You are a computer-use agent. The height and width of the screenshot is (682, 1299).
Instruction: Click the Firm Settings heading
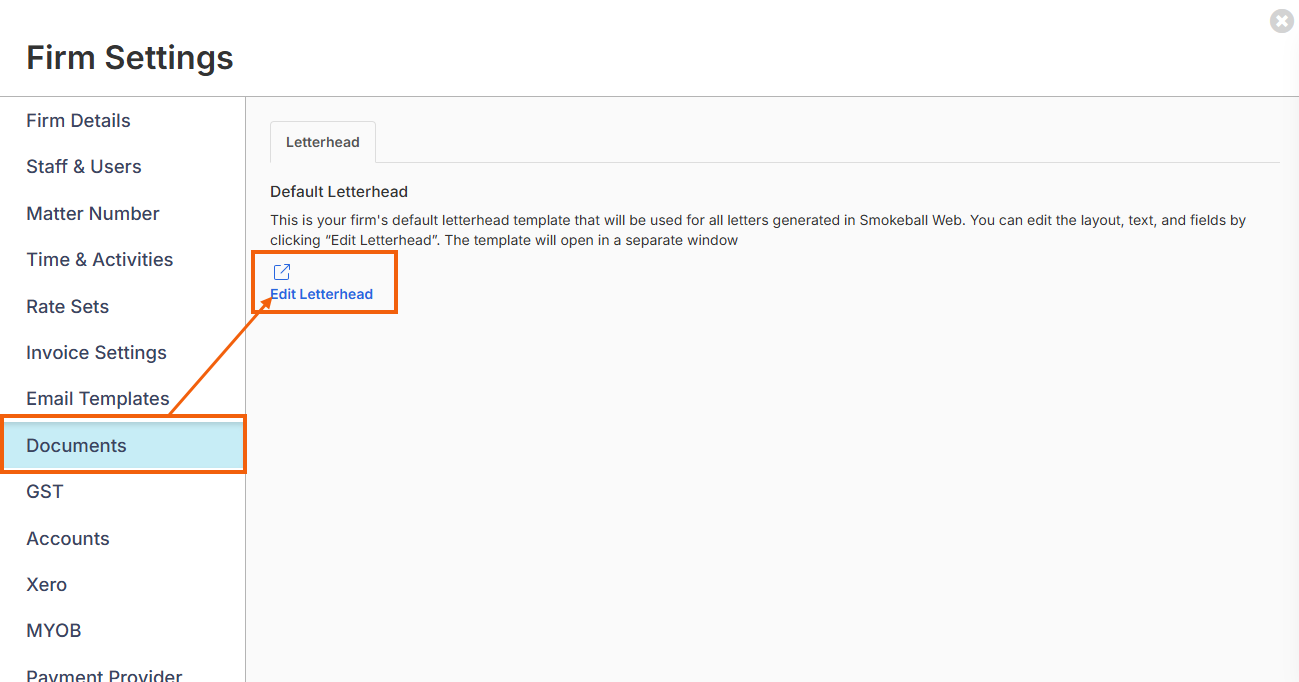pos(130,58)
